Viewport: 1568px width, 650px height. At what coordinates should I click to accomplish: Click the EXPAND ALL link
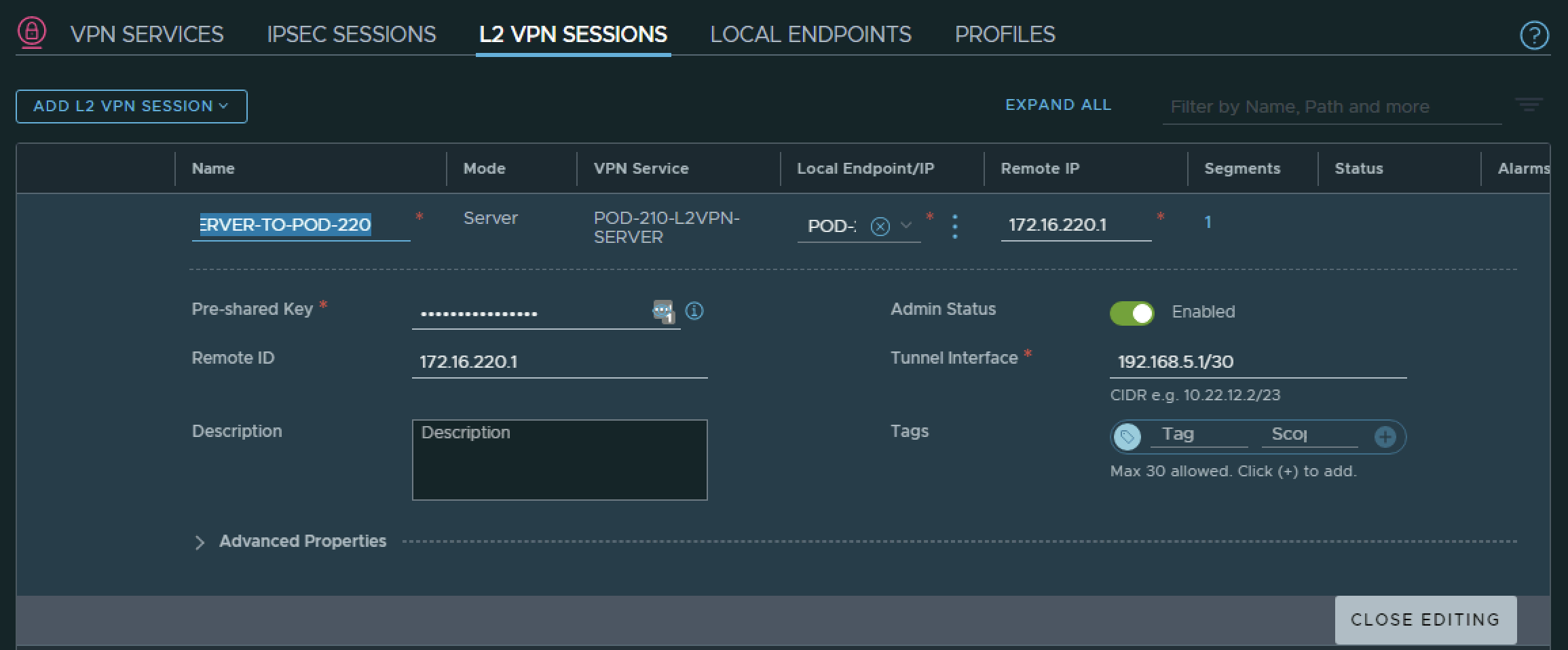pos(1058,105)
